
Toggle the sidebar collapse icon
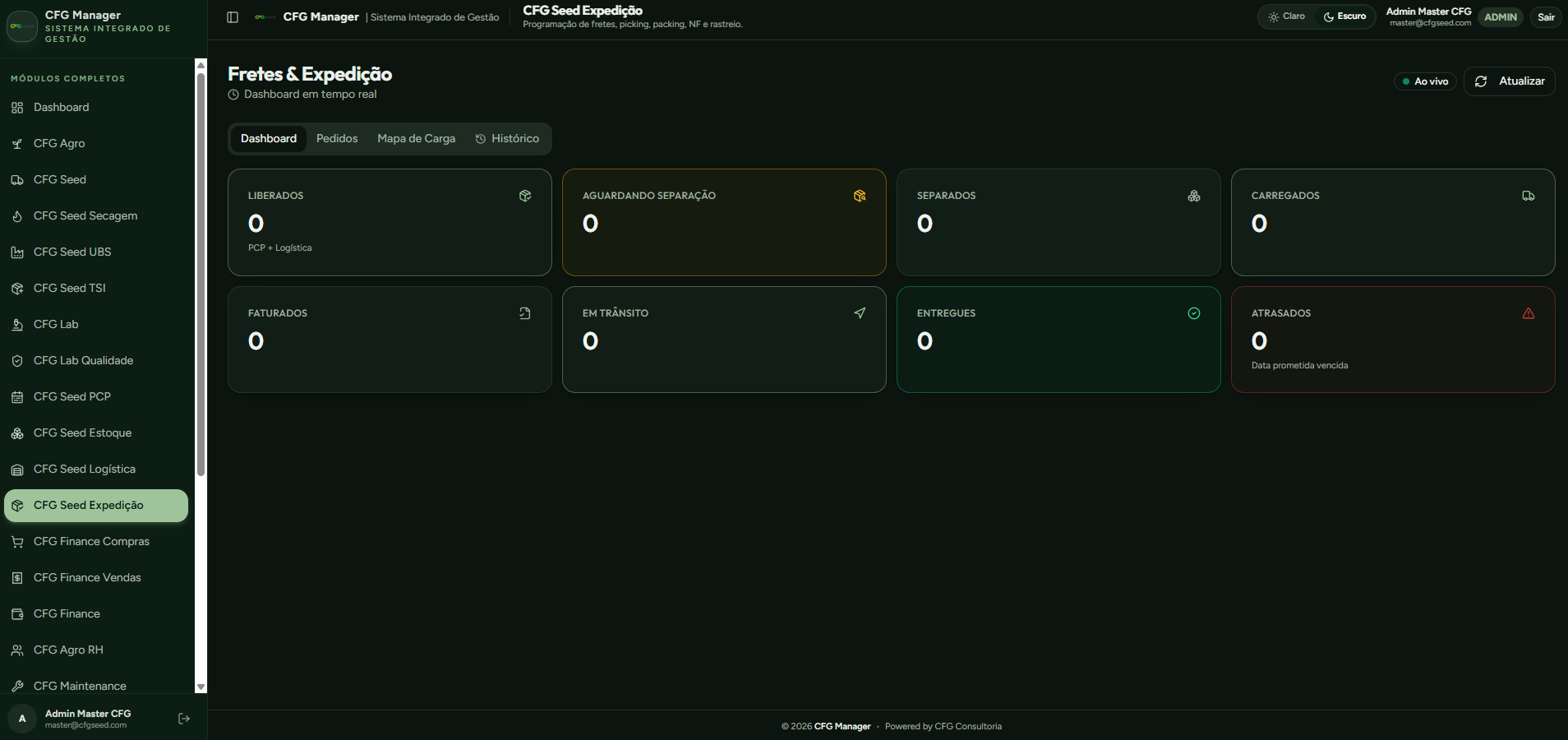click(233, 17)
